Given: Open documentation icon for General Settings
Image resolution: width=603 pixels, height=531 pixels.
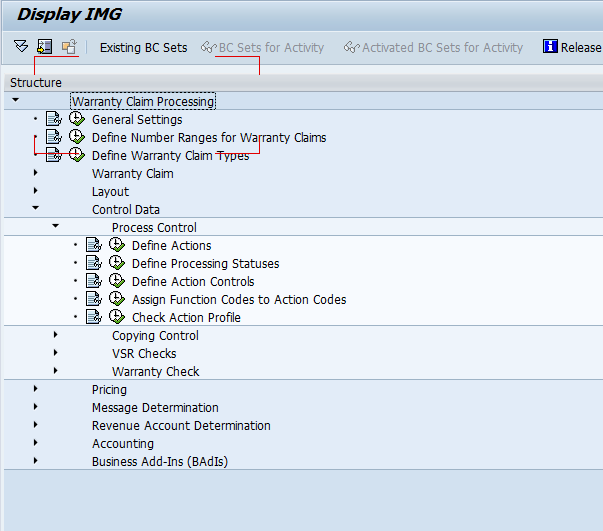Looking at the screenshot, I should (54, 119).
